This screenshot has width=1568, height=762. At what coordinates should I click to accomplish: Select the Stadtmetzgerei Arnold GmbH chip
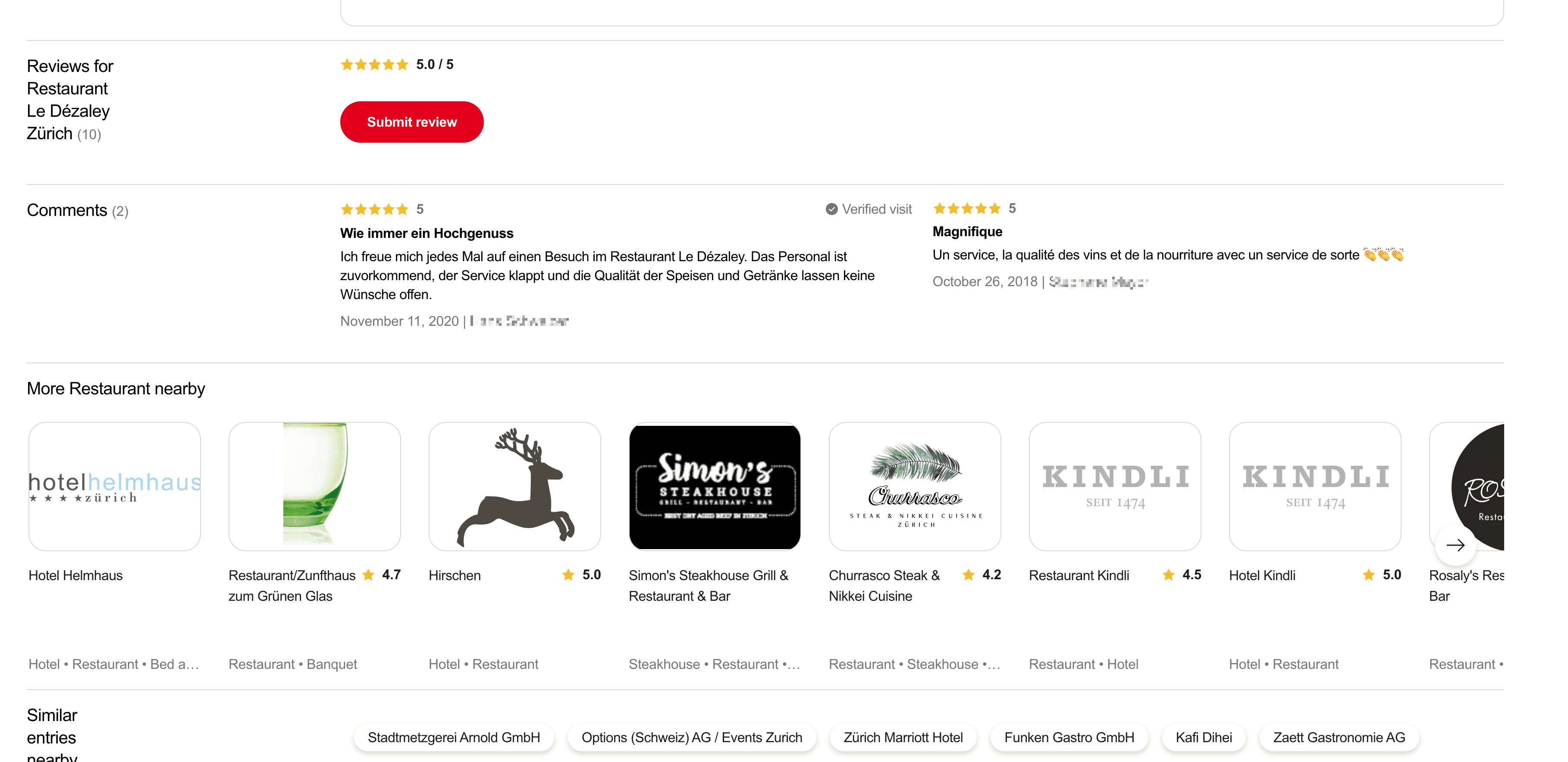pos(454,737)
